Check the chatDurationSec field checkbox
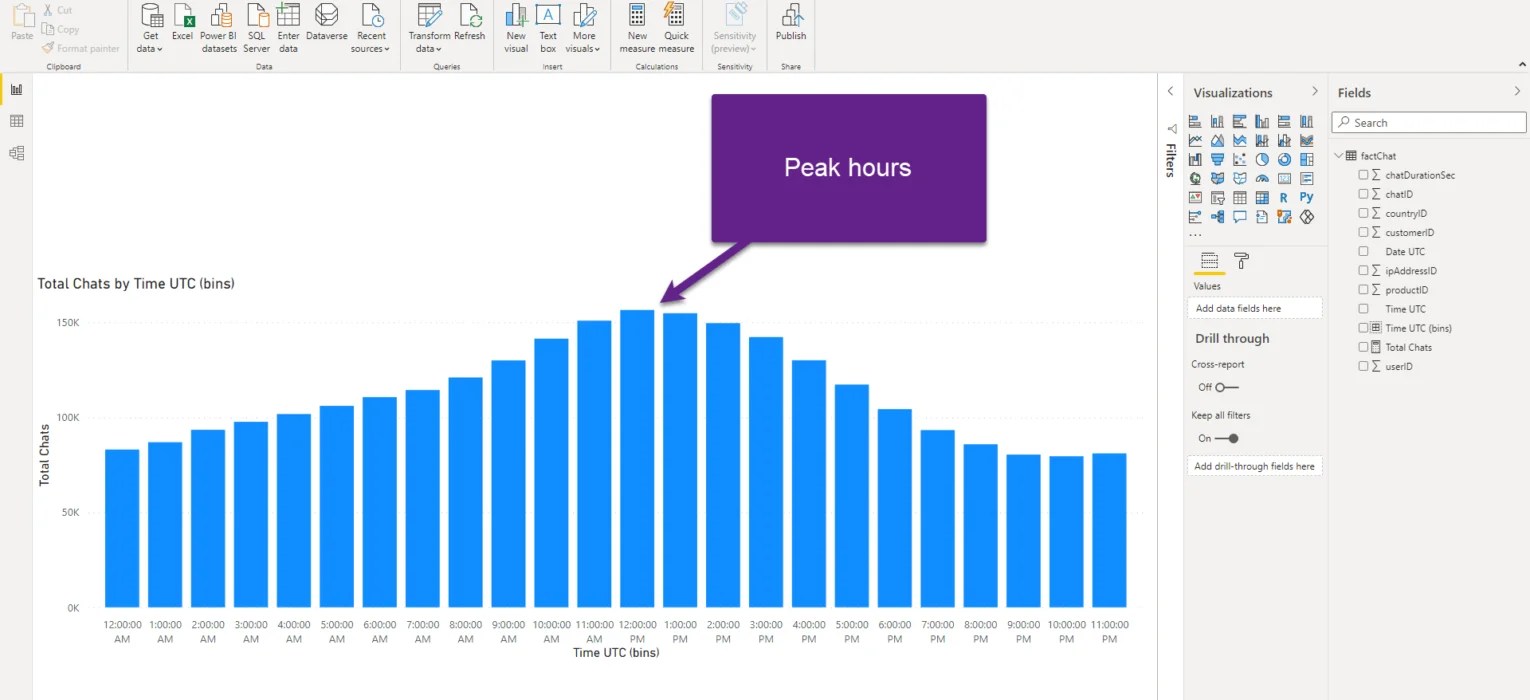The width and height of the screenshot is (1530, 700). (x=1363, y=174)
